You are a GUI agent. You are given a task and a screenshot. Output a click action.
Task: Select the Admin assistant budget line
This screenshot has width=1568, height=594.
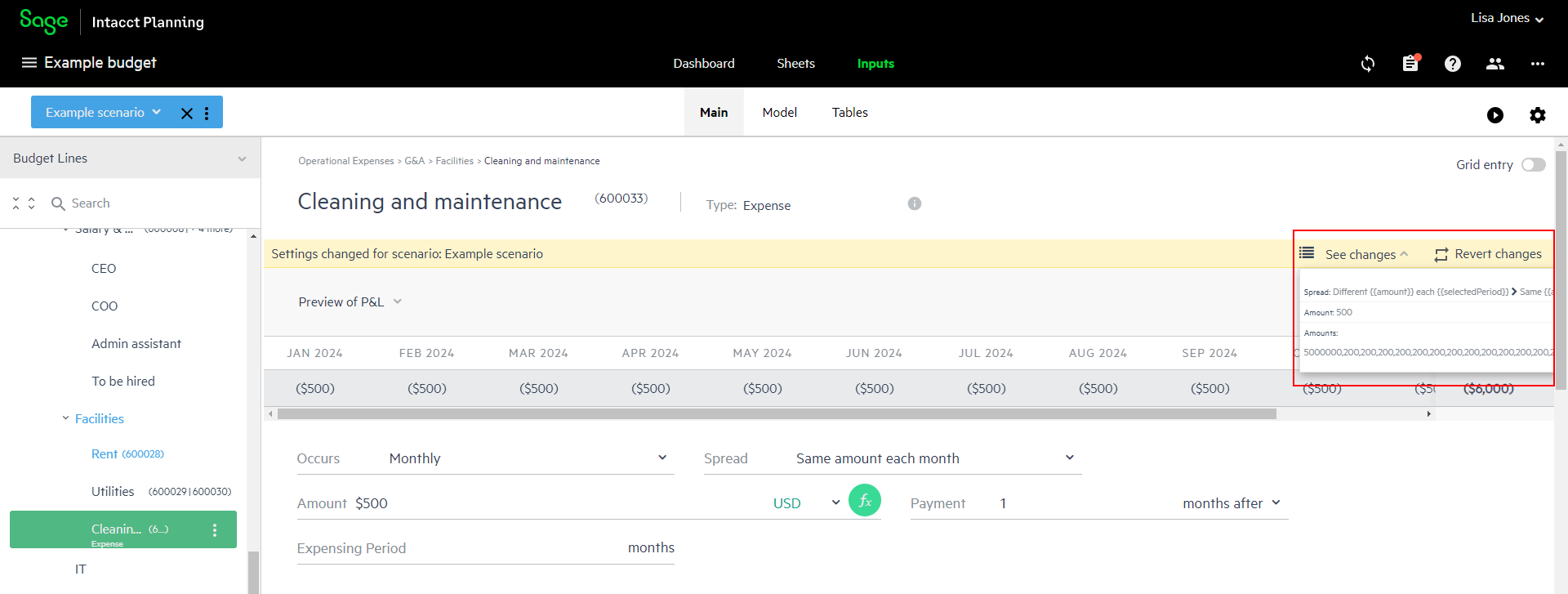[136, 344]
